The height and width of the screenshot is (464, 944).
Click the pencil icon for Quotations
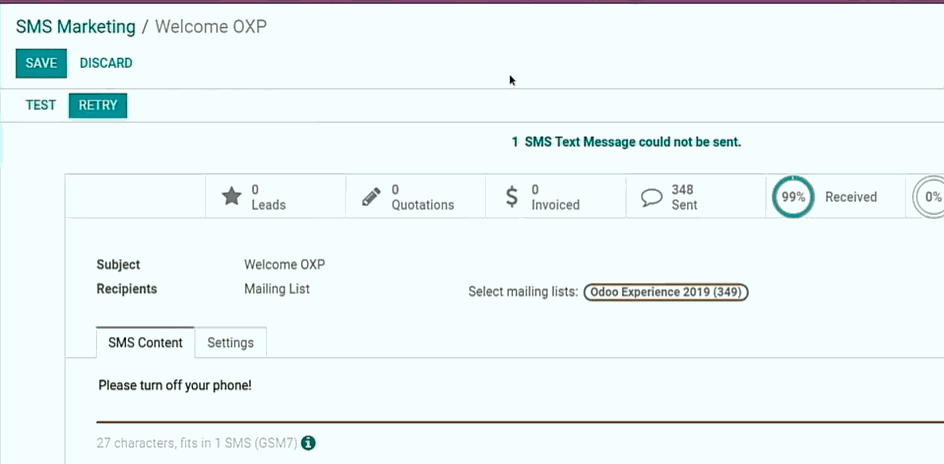point(371,197)
